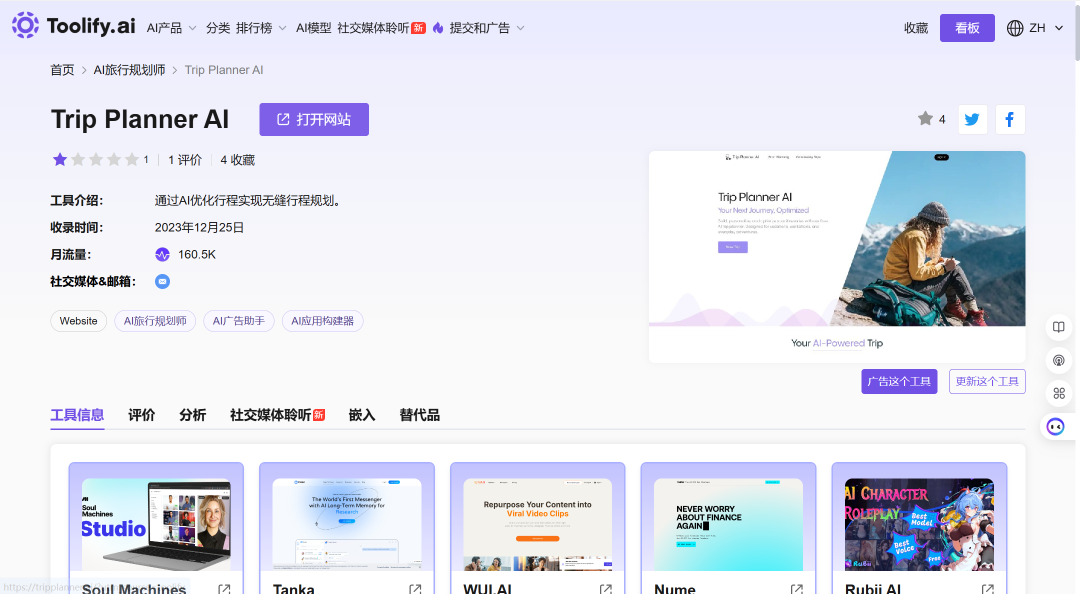Click the Website tag
Viewport: 1080px width, 594px height.
79,321
